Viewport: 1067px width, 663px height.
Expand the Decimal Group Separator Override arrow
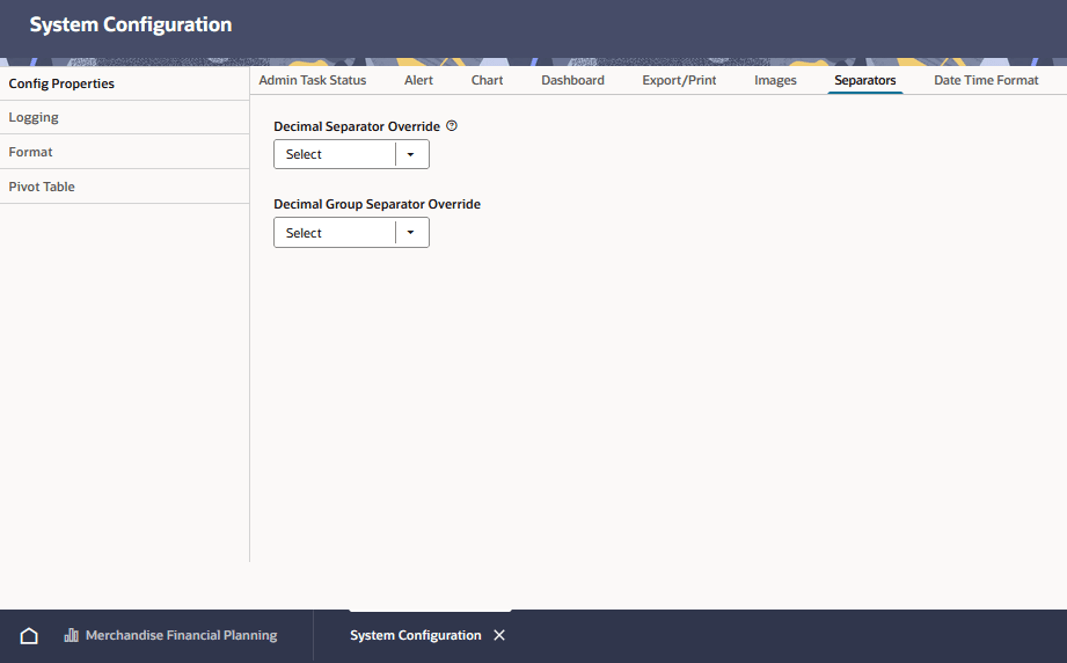coord(411,233)
